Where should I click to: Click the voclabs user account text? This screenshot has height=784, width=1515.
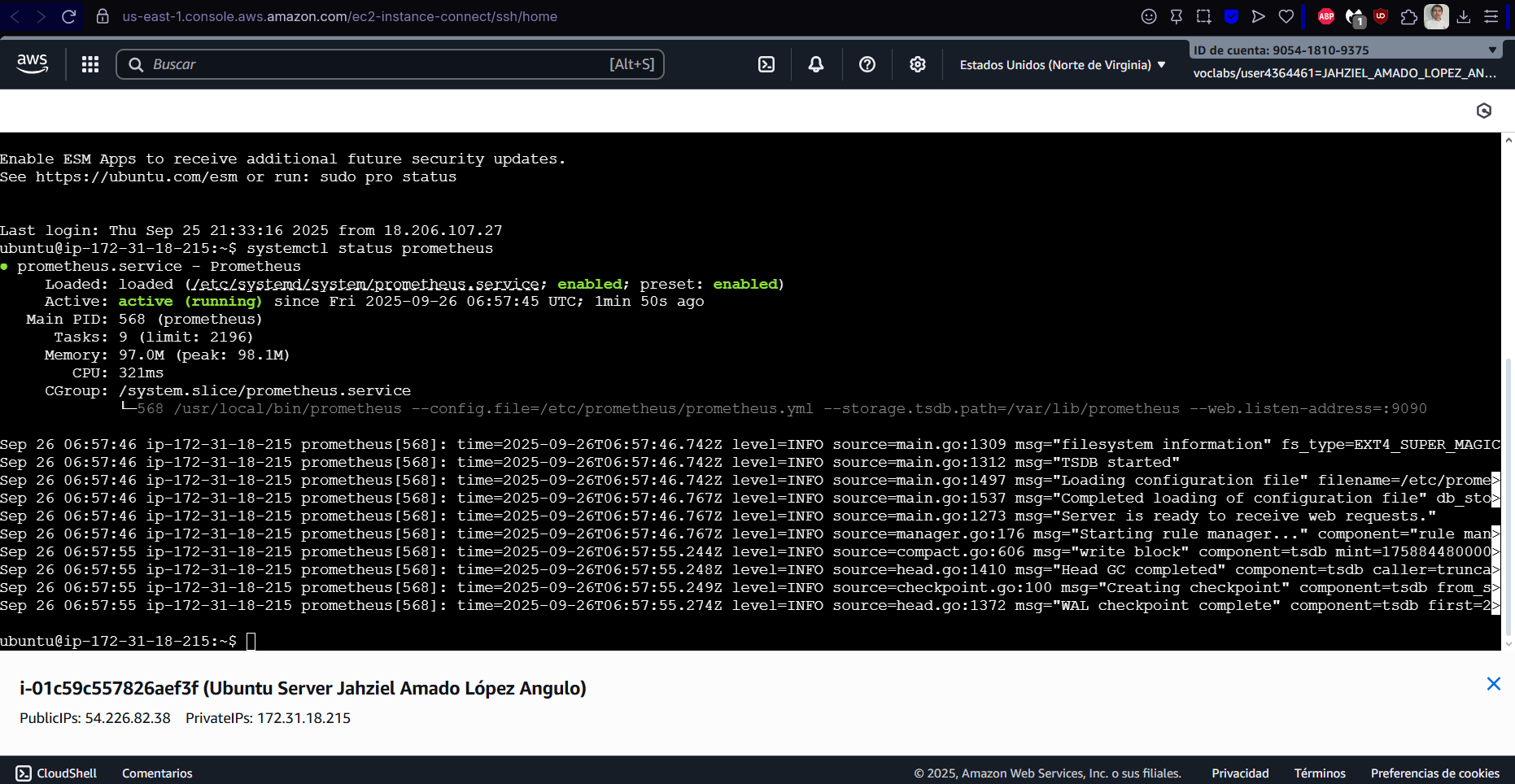pos(1345,73)
